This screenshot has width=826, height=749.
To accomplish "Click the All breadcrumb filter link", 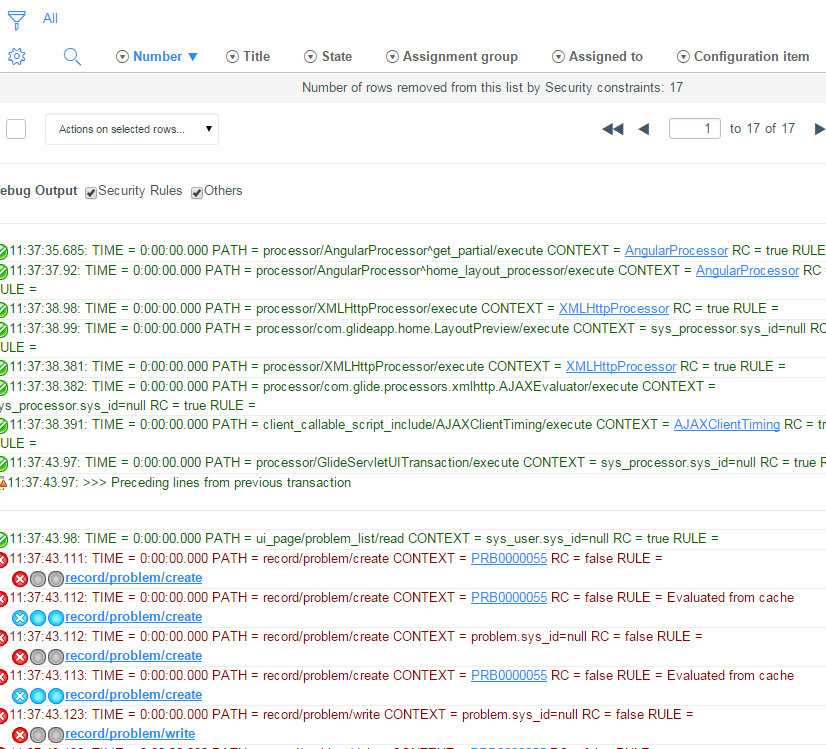I will 50,18.
